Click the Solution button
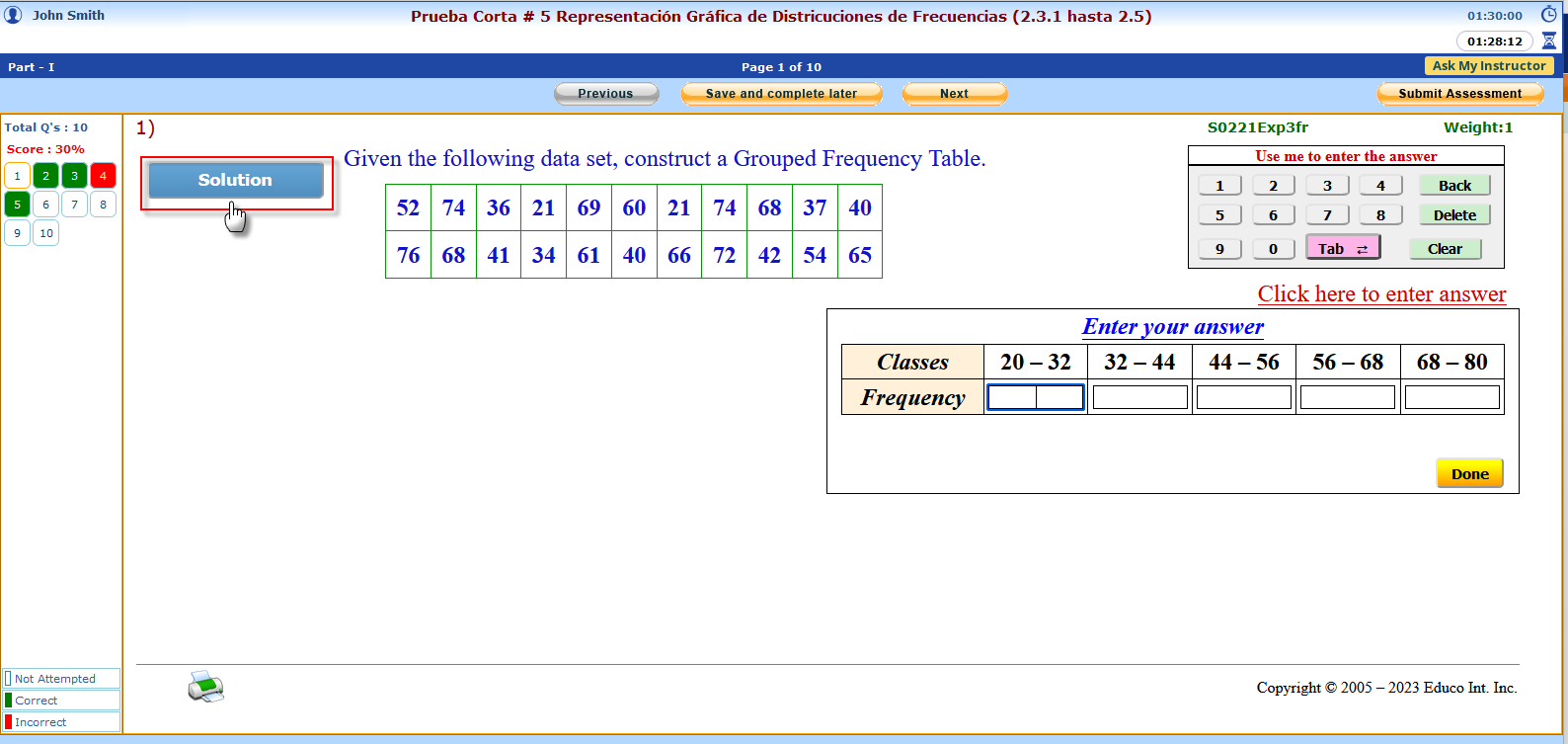The image size is (1568, 744). click(x=235, y=180)
